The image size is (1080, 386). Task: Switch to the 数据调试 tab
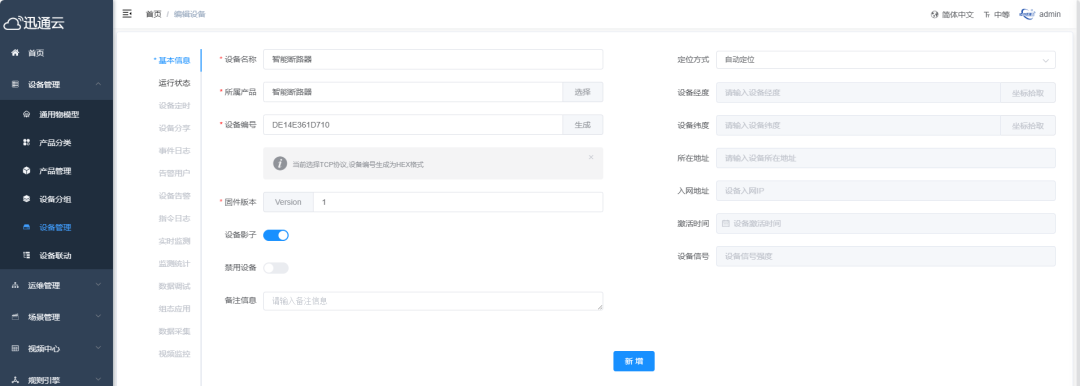click(174, 286)
